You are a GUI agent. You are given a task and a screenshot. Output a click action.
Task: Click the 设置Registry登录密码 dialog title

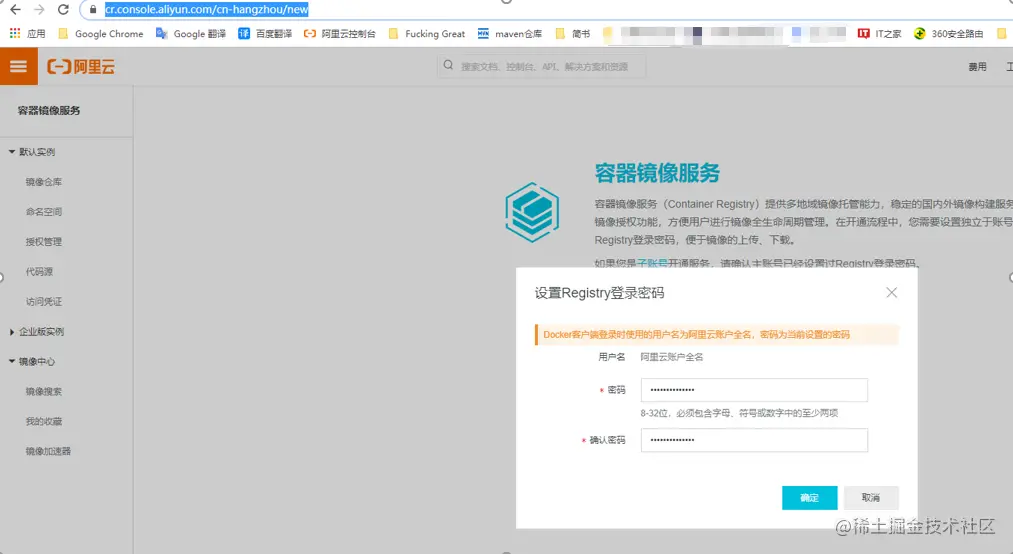600,293
